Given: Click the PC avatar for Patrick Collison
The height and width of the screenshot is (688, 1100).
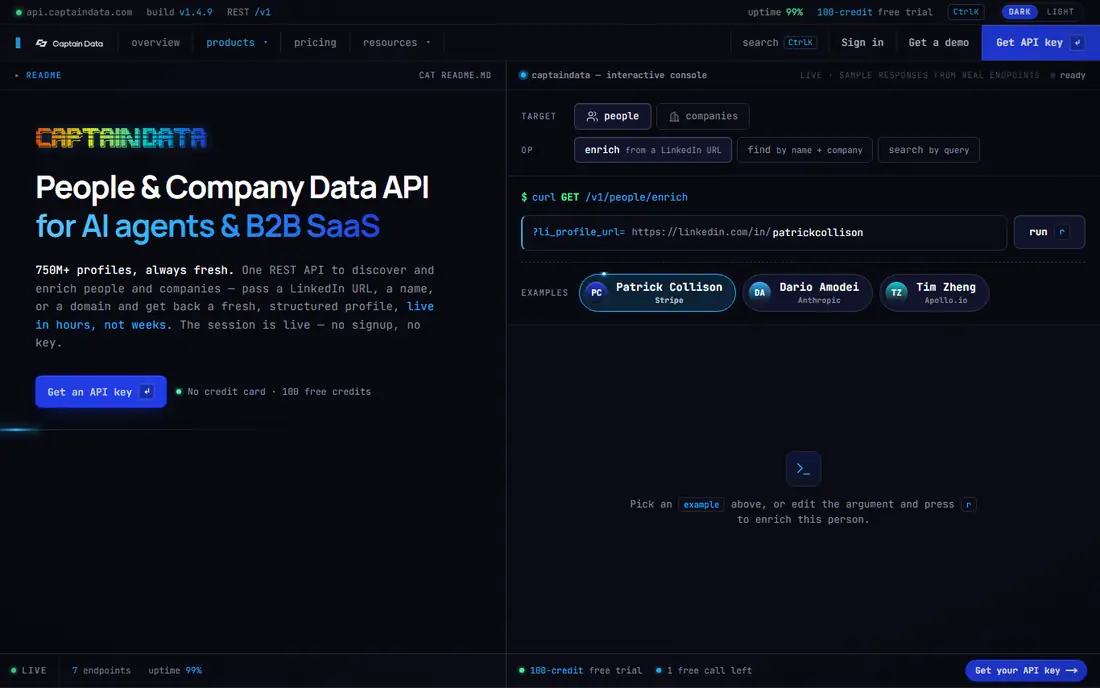Looking at the screenshot, I should tap(596, 292).
